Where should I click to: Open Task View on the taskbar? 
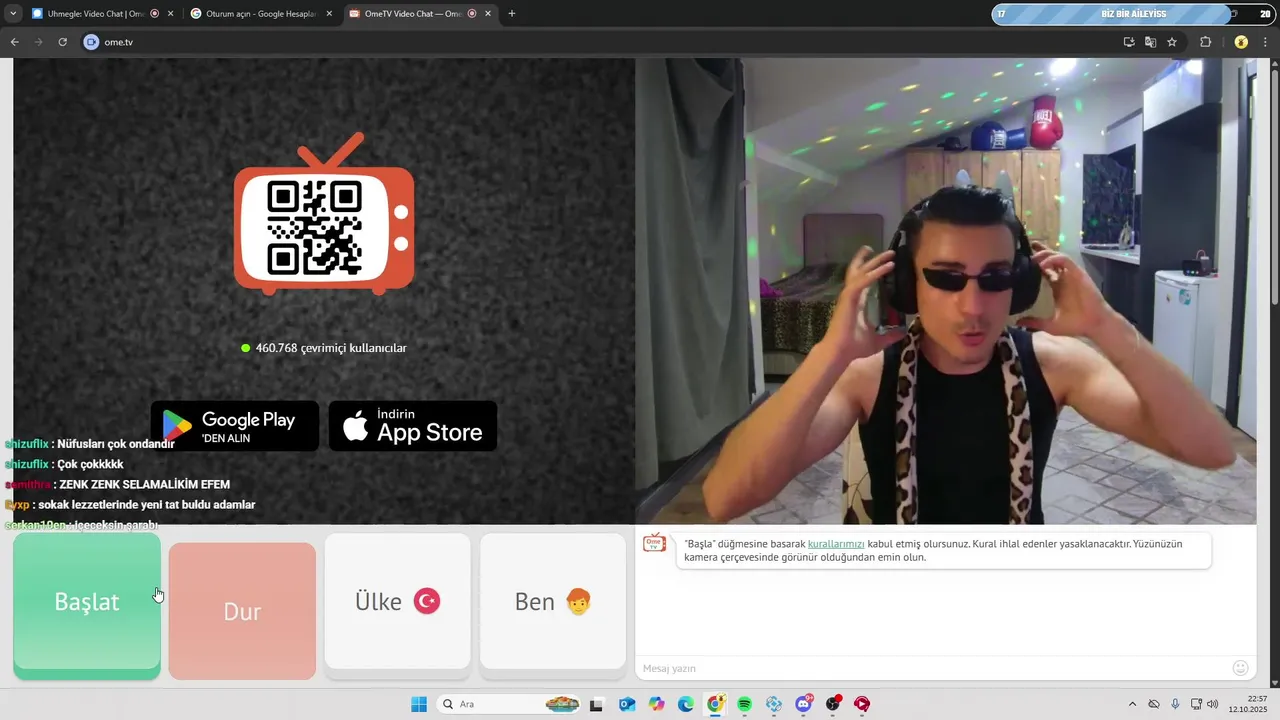click(x=597, y=704)
